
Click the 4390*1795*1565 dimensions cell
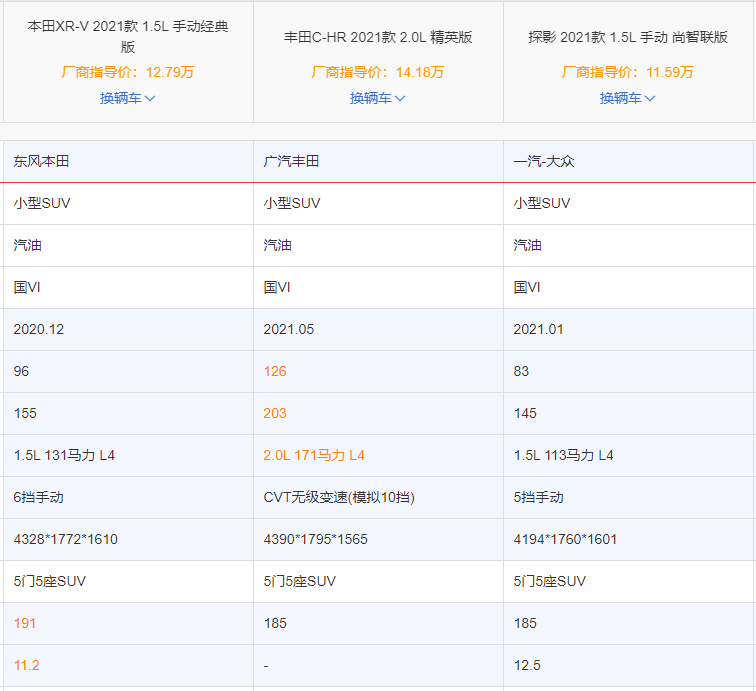tap(378, 539)
